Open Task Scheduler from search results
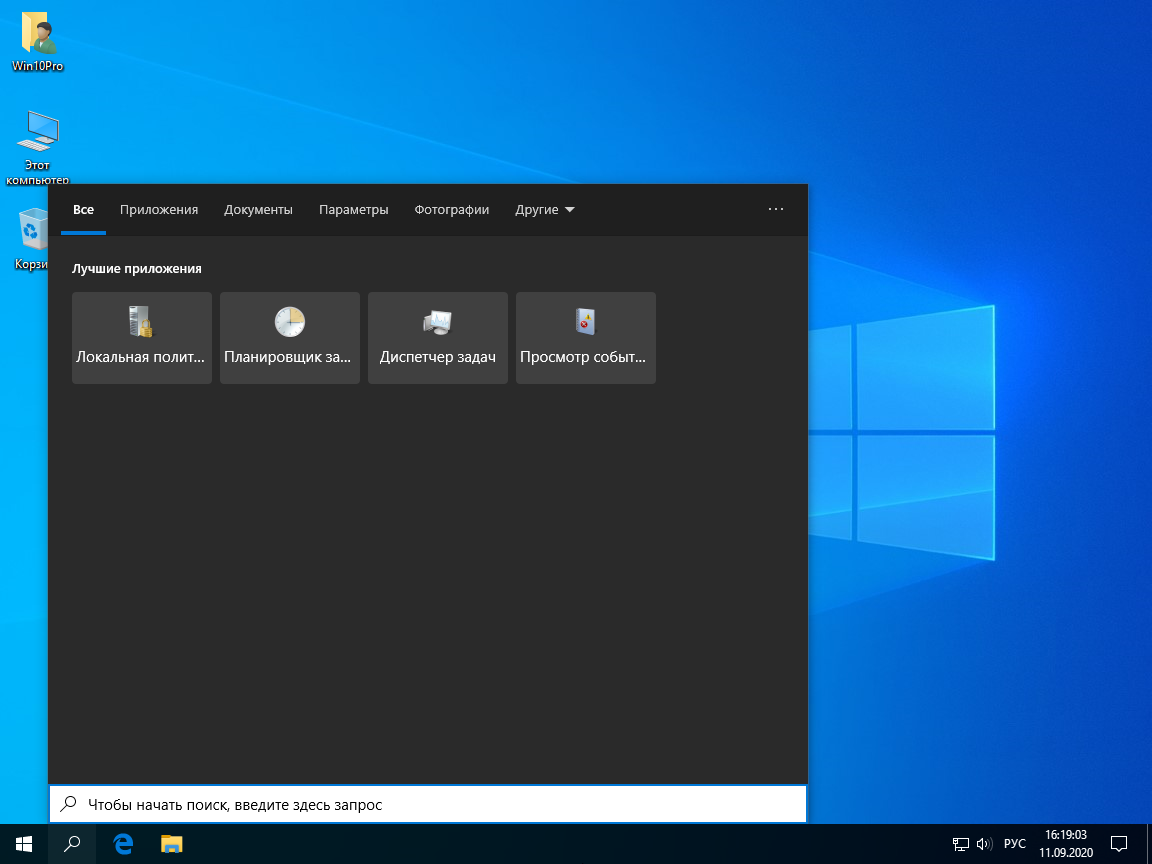The image size is (1152, 864). click(x=289, y=337)
